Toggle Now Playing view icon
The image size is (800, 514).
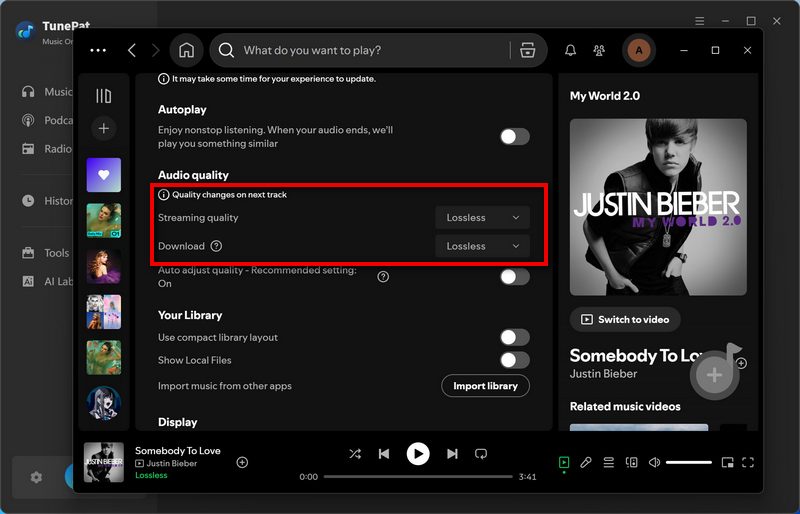pyautogui.click(x=564, y=462)
